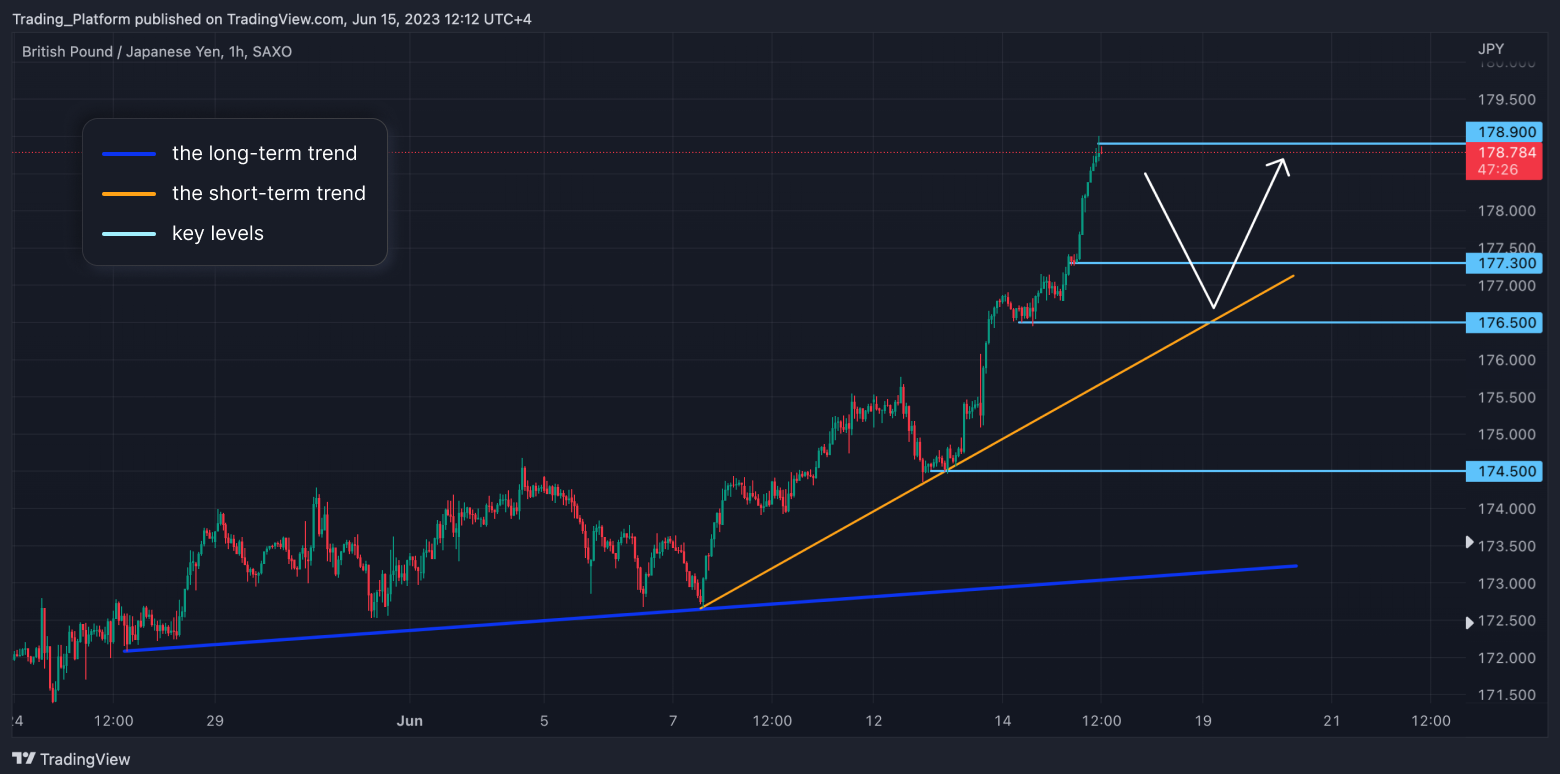Click the white triangle marker near 172.500
Screen dimensions: 1560x774
(x=1469, y=622)
